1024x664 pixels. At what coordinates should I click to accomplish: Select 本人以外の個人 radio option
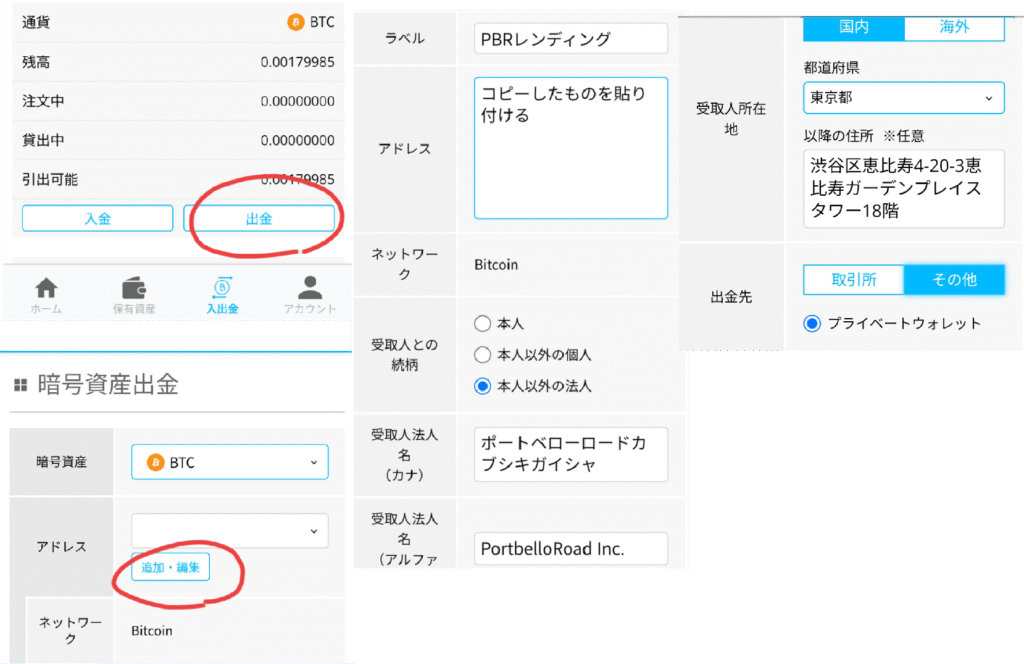483,355
